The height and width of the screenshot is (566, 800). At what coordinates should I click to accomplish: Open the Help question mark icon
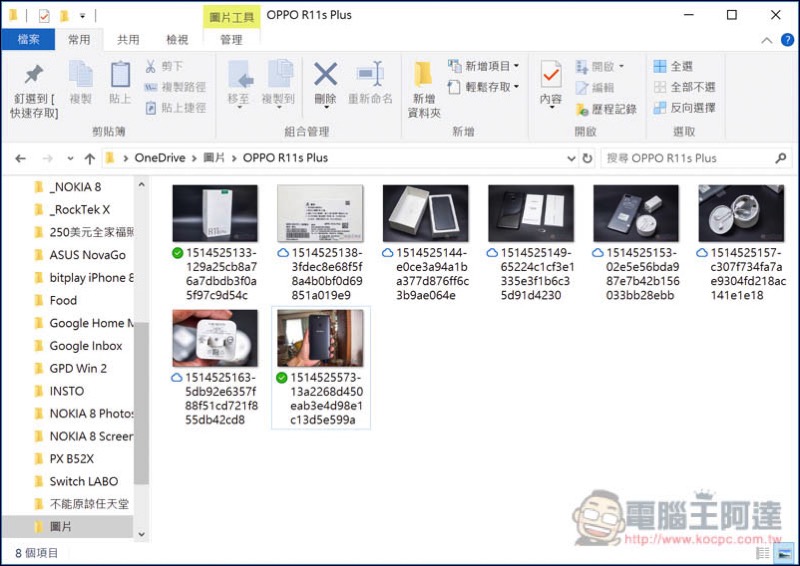pos(787,39)
